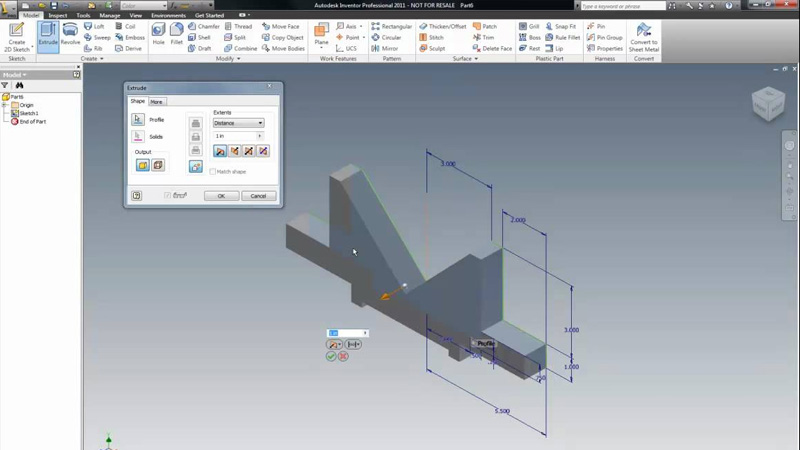Screen dimensions: 800x450
Task: Click the Profile selector in Extrude dialog
Action: (138, 119)
